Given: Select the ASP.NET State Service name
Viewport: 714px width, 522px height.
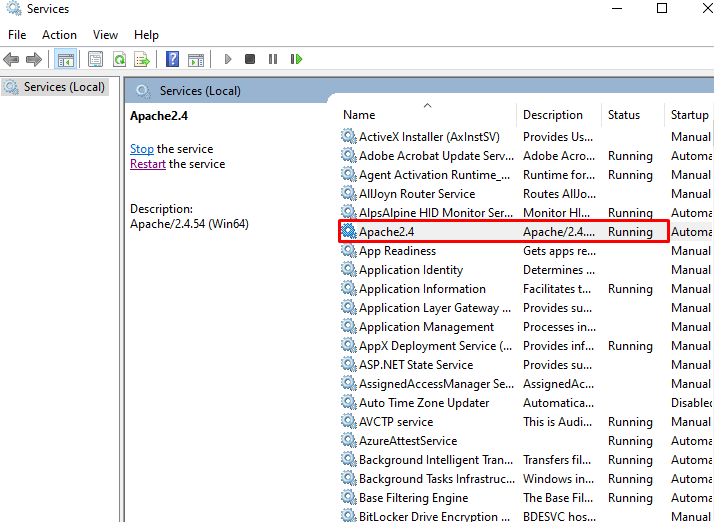Looking at the screenshot, I should [416, 365].
